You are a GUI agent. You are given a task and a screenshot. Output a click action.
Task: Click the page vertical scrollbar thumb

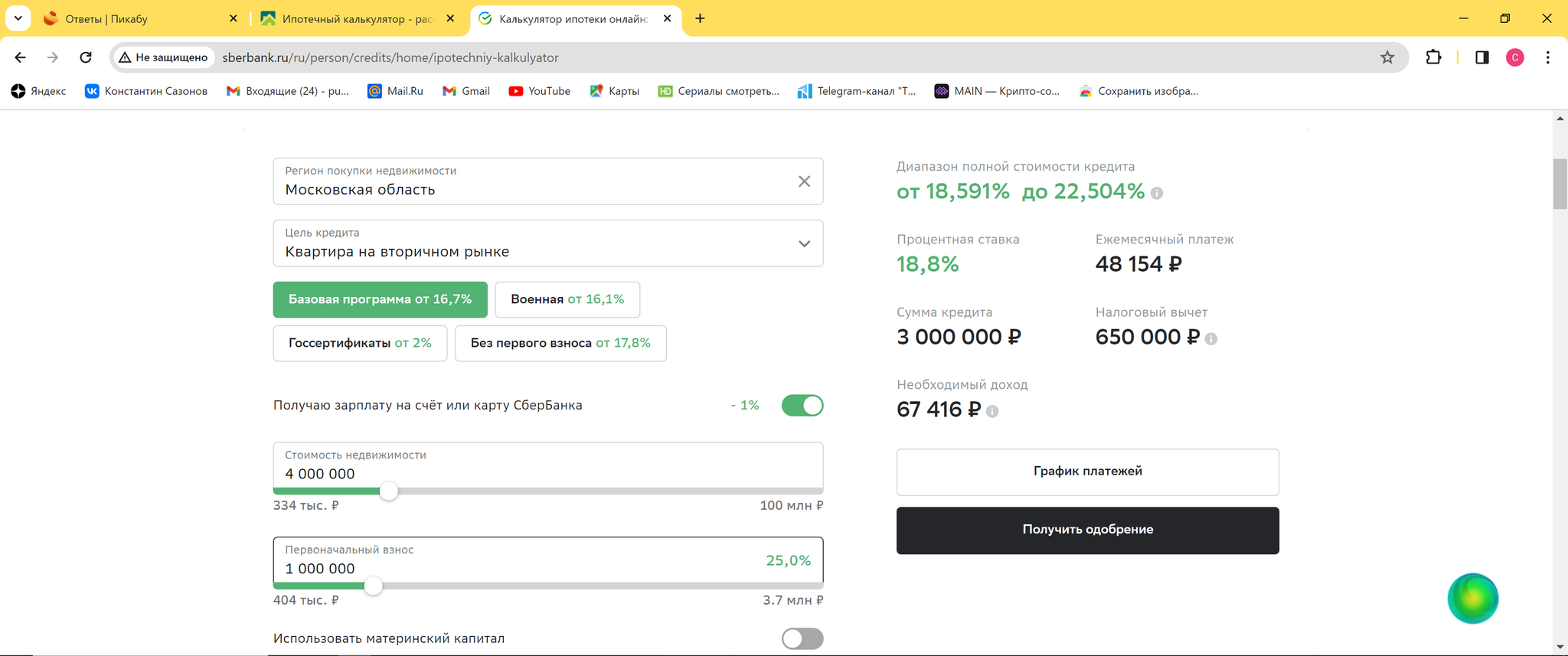1560,184
